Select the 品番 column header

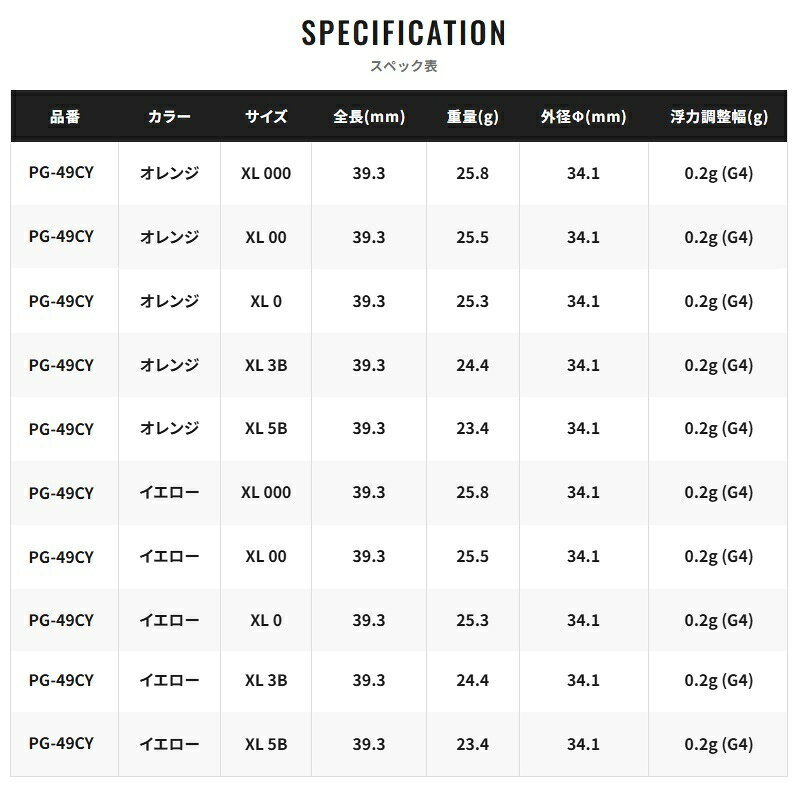64,117
